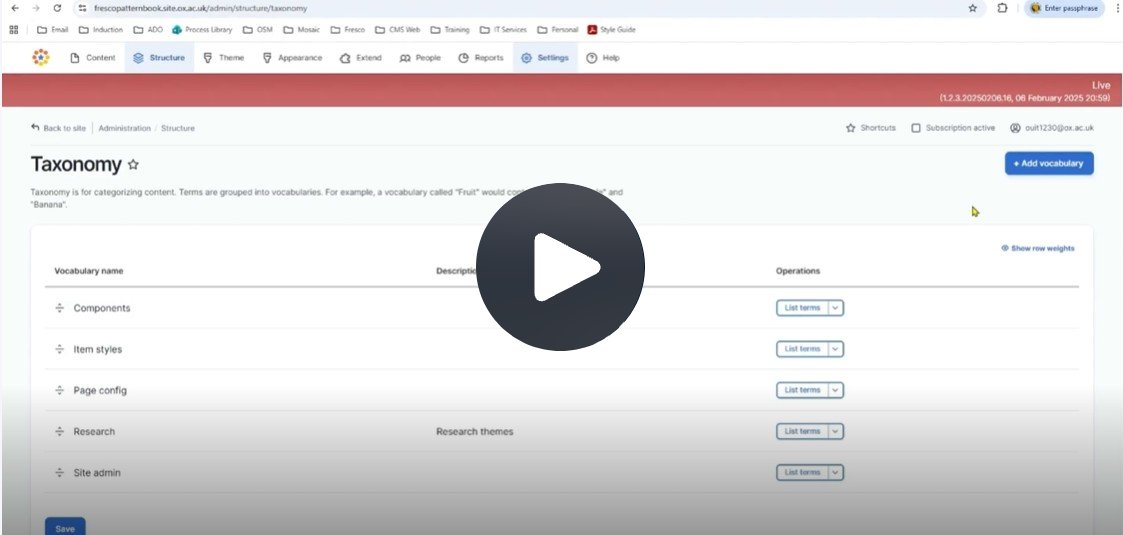This screenshot has height=535, width=1123.
Task: Open the Reports admin menu
Action: click(481, 58)
